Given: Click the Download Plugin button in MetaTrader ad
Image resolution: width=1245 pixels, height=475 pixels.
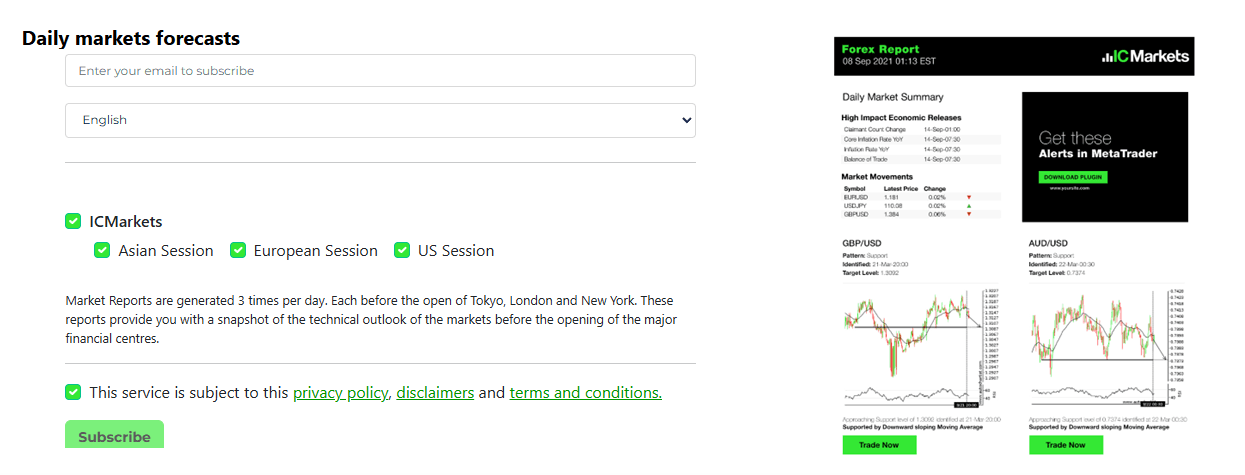Looking at the screenshot, I should point(1072,177).
